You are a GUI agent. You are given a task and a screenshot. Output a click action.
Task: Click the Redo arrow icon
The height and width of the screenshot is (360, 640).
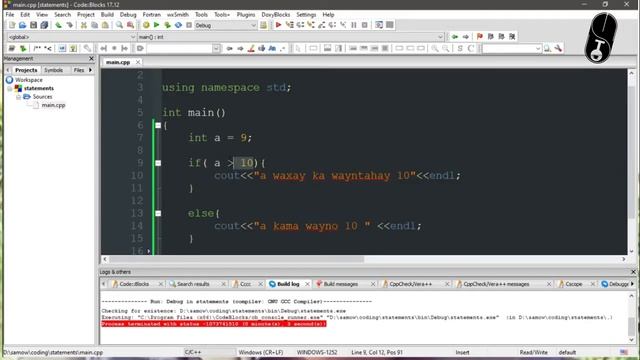70,25
